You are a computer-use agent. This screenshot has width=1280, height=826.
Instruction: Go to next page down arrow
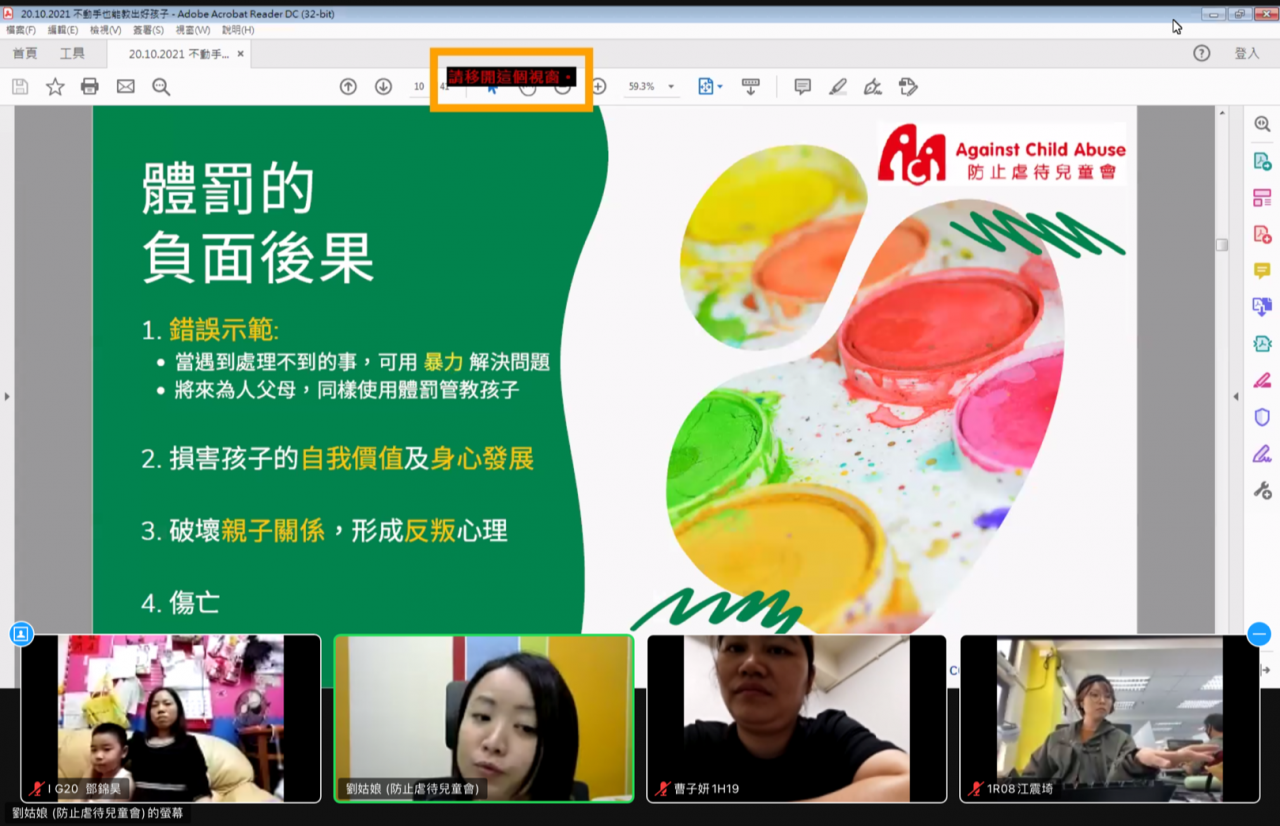coord(383,87)
